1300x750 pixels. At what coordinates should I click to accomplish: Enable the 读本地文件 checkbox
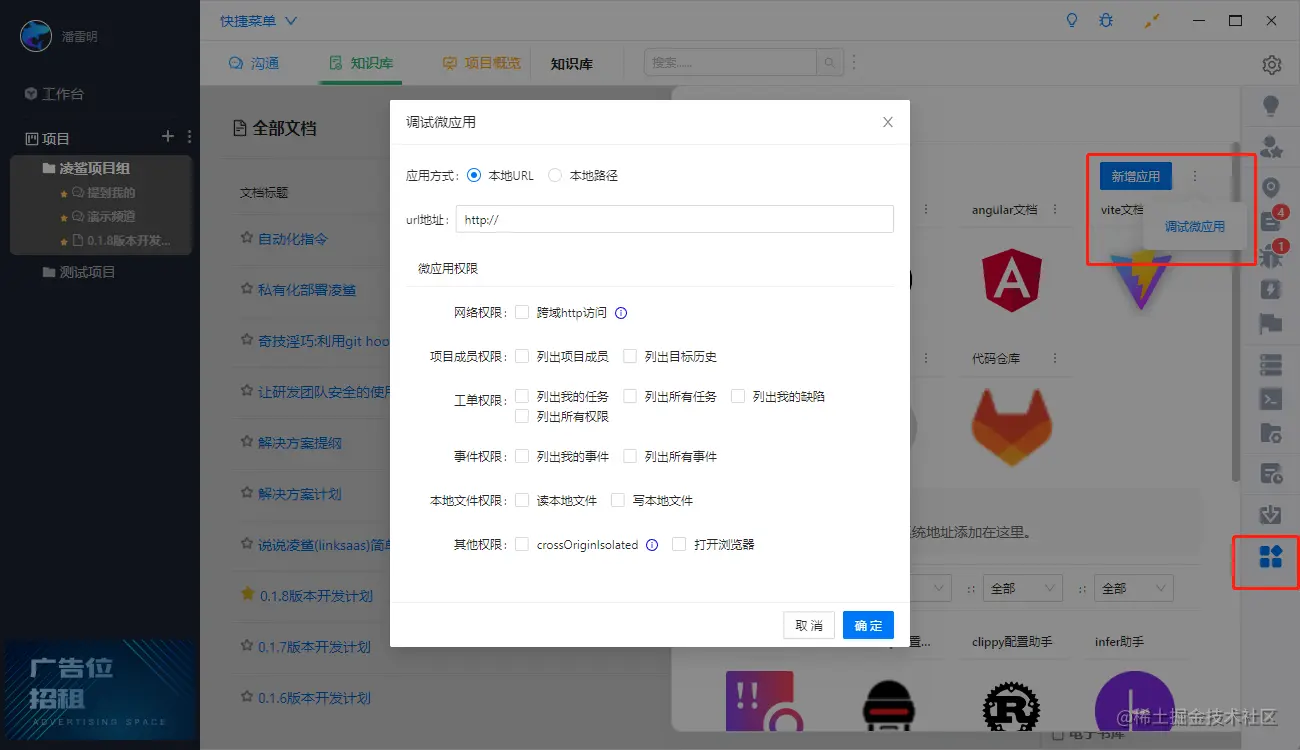[522, 500]
